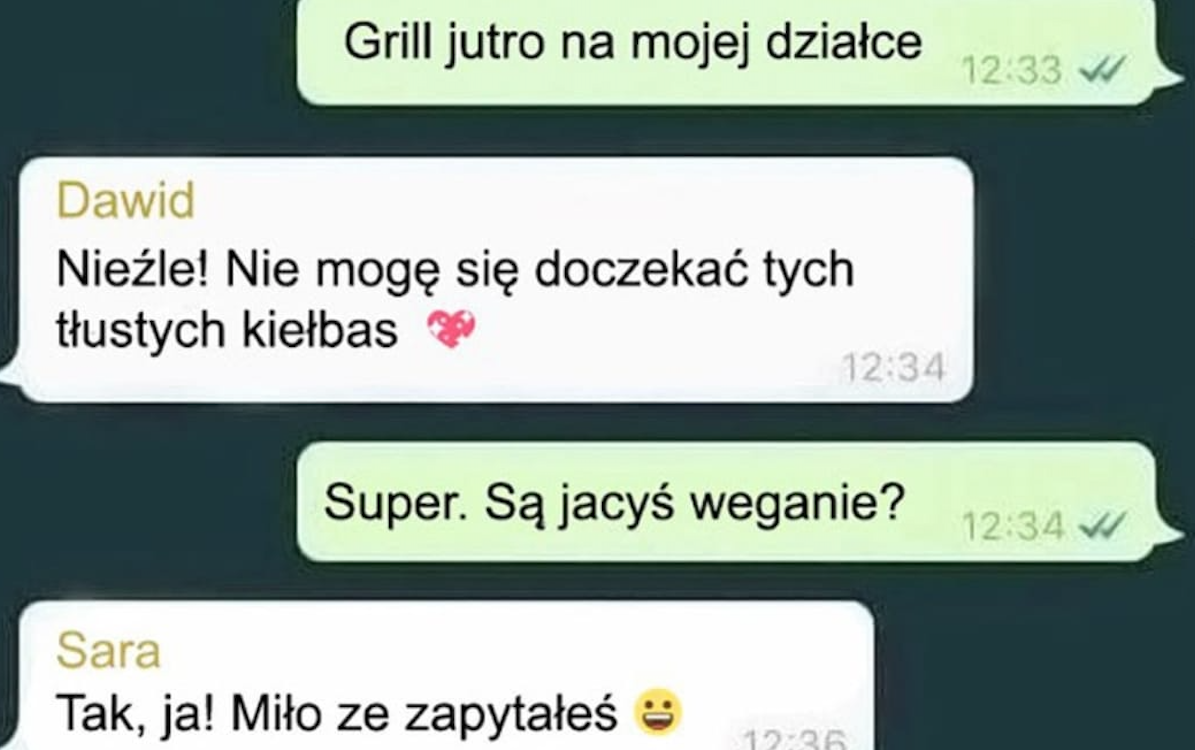Click the 12:36 timestamp in Sara's message
Viewport: 1195px width, 750px height.
pos(795,739)
